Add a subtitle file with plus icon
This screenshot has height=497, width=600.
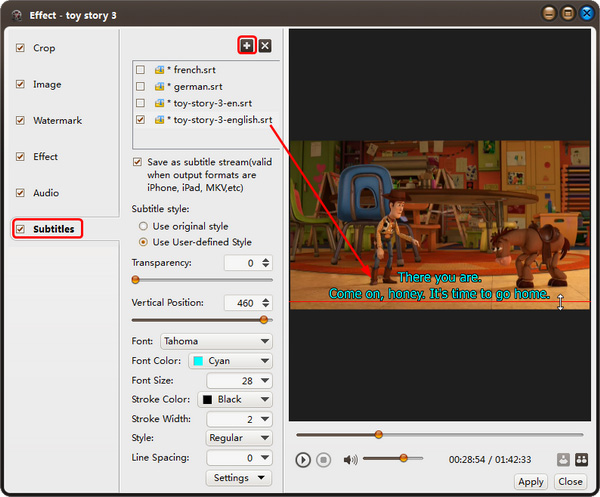point(247,46)
